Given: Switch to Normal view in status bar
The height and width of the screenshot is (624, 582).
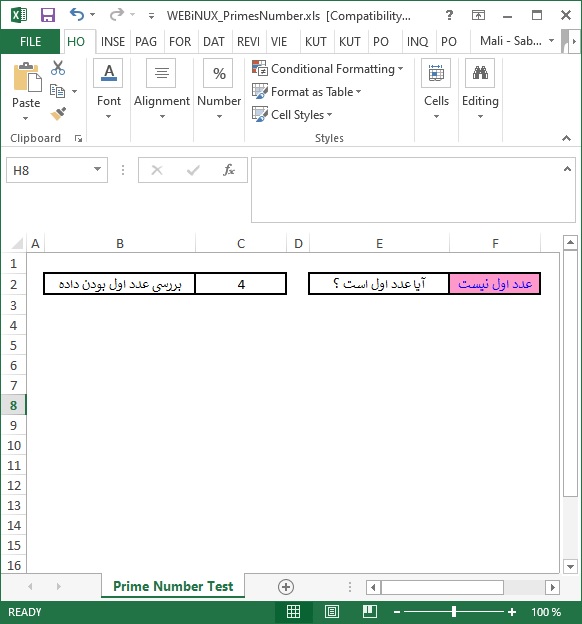Looking at the screenshot, I should 293,612.
